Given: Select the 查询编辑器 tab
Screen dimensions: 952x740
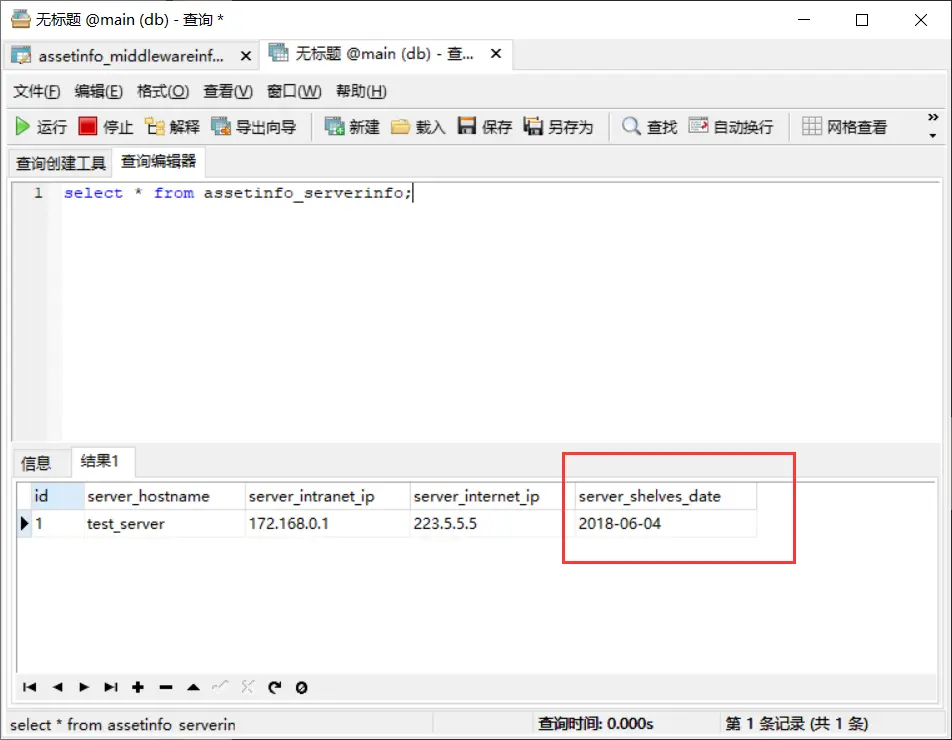Looking at the screenshot, I should point(158,161).
